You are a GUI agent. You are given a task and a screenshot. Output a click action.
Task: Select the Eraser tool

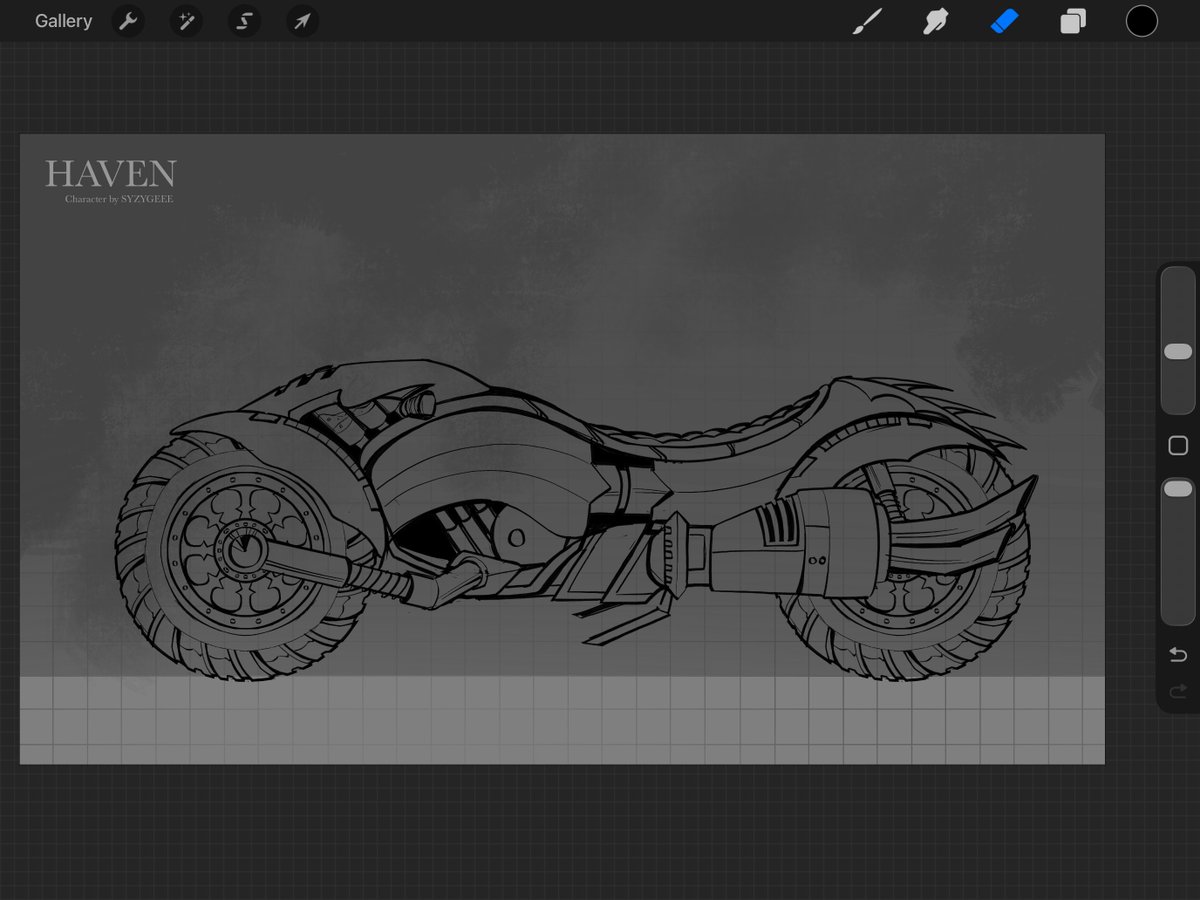click(x=1004, y=21)
